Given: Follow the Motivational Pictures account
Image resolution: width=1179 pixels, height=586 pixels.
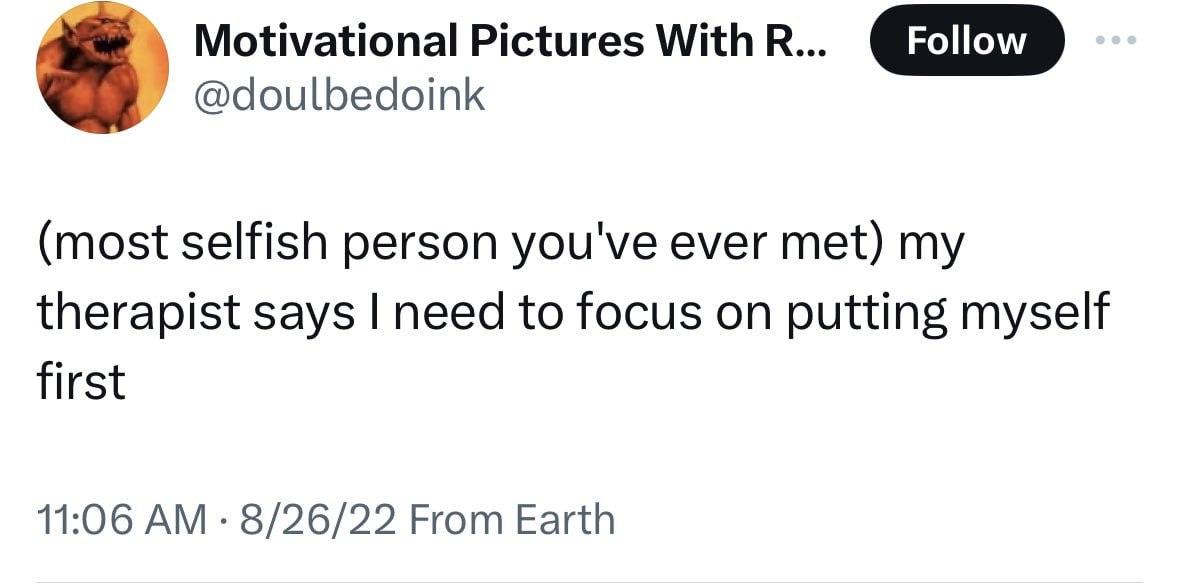Looking at the screenshot, I should (x=966, y=41).
